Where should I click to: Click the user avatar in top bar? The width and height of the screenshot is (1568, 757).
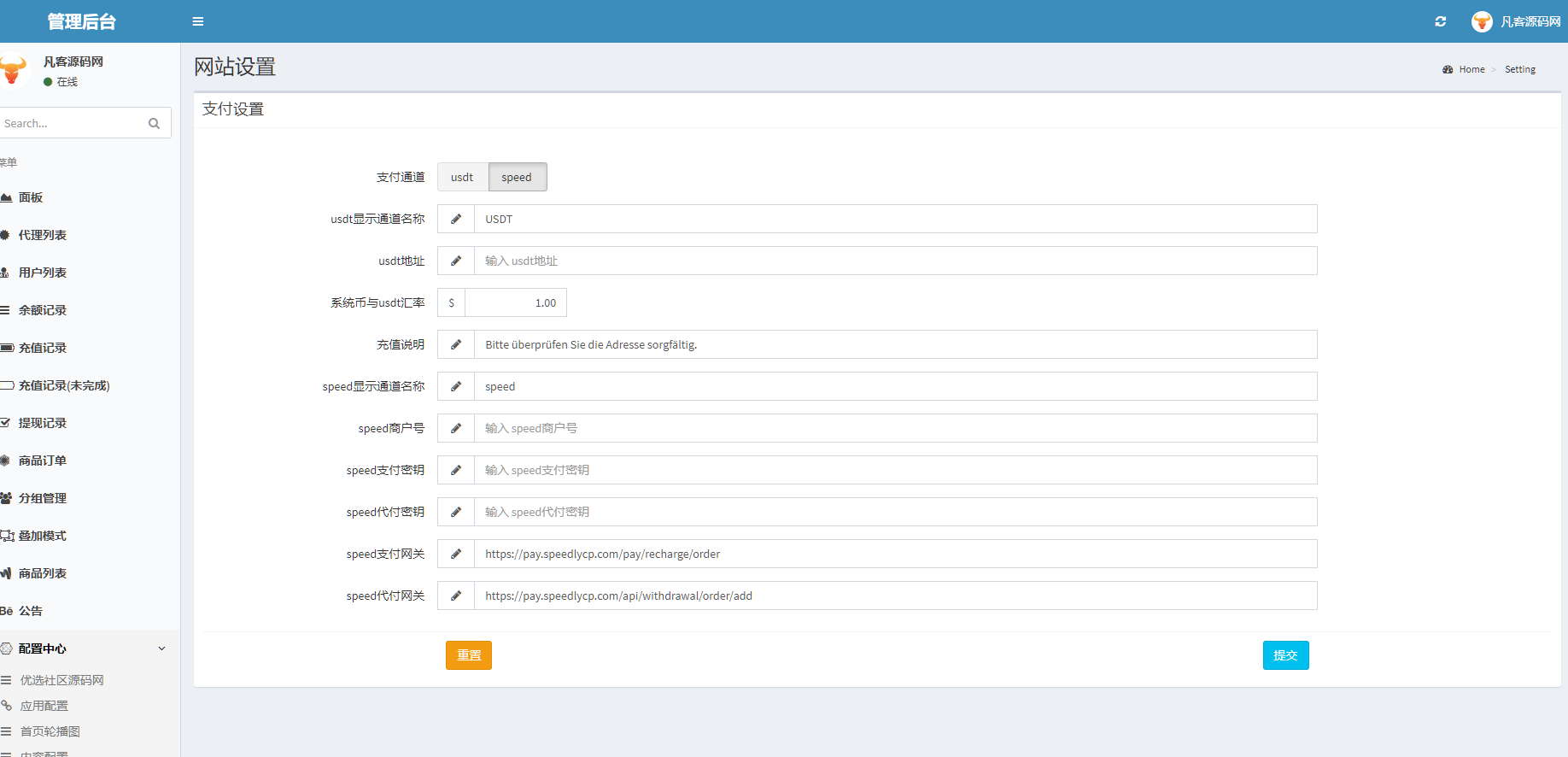[1482, 21]
